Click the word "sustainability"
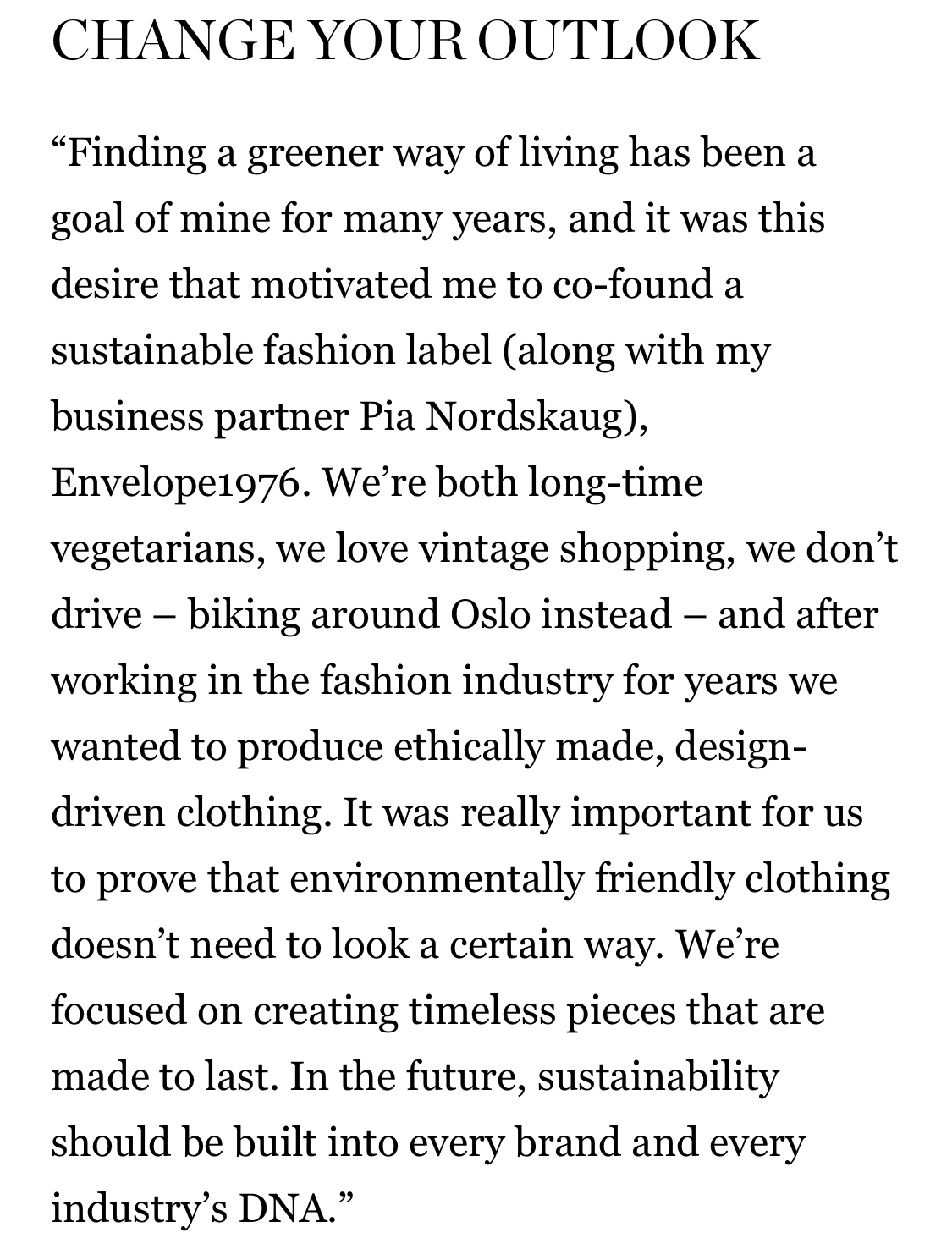The height and width of the screenshot is (1260, 952). 658,1077
